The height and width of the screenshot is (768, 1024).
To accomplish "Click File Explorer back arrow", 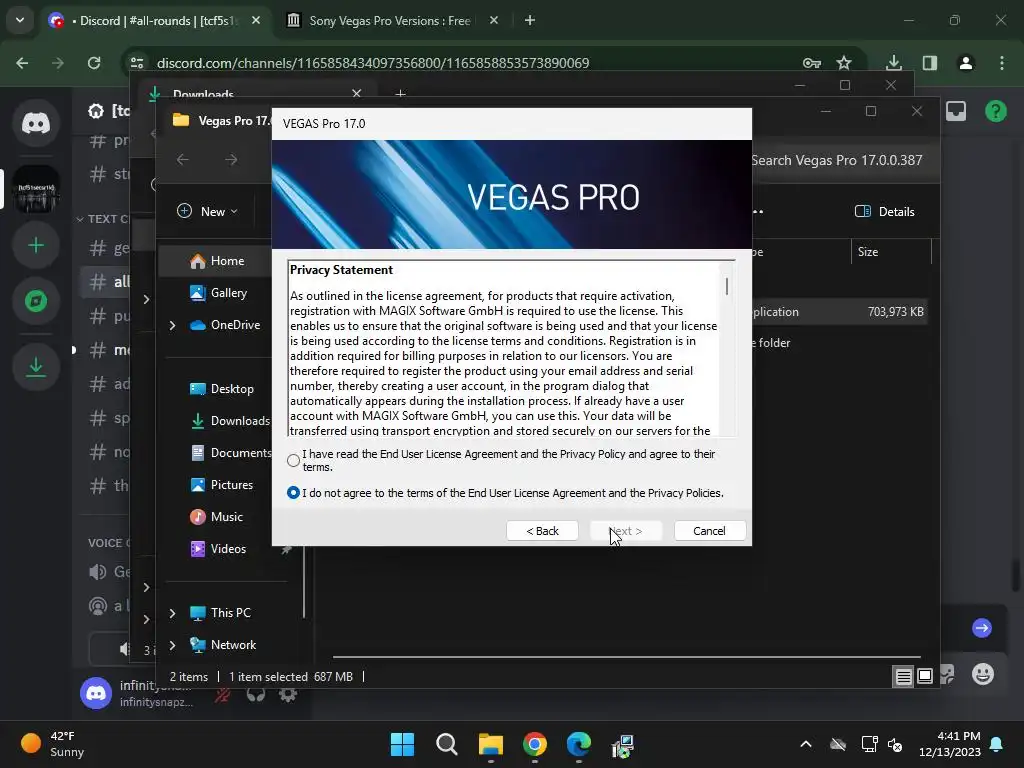I will pos(183,159).
